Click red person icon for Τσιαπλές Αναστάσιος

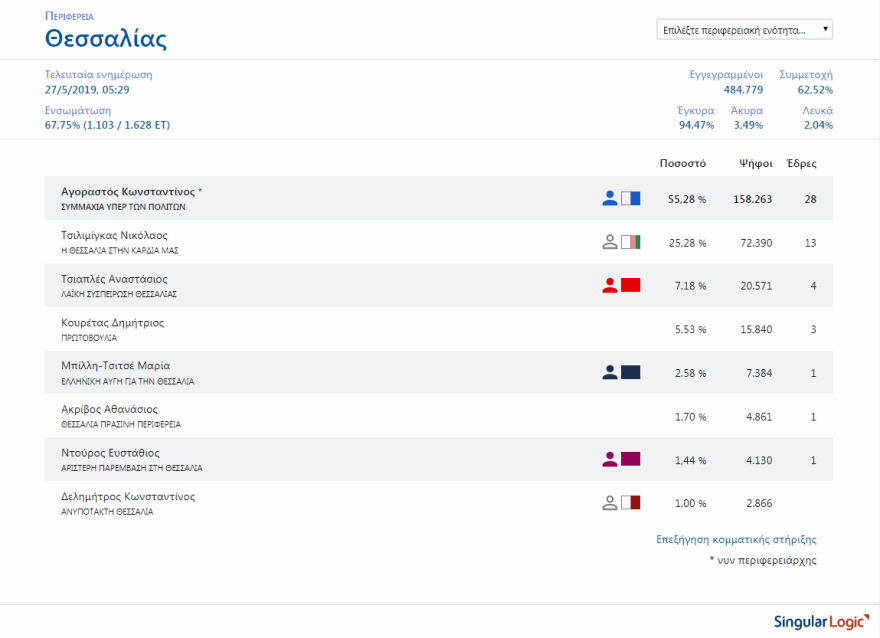[x=610, y=286]
